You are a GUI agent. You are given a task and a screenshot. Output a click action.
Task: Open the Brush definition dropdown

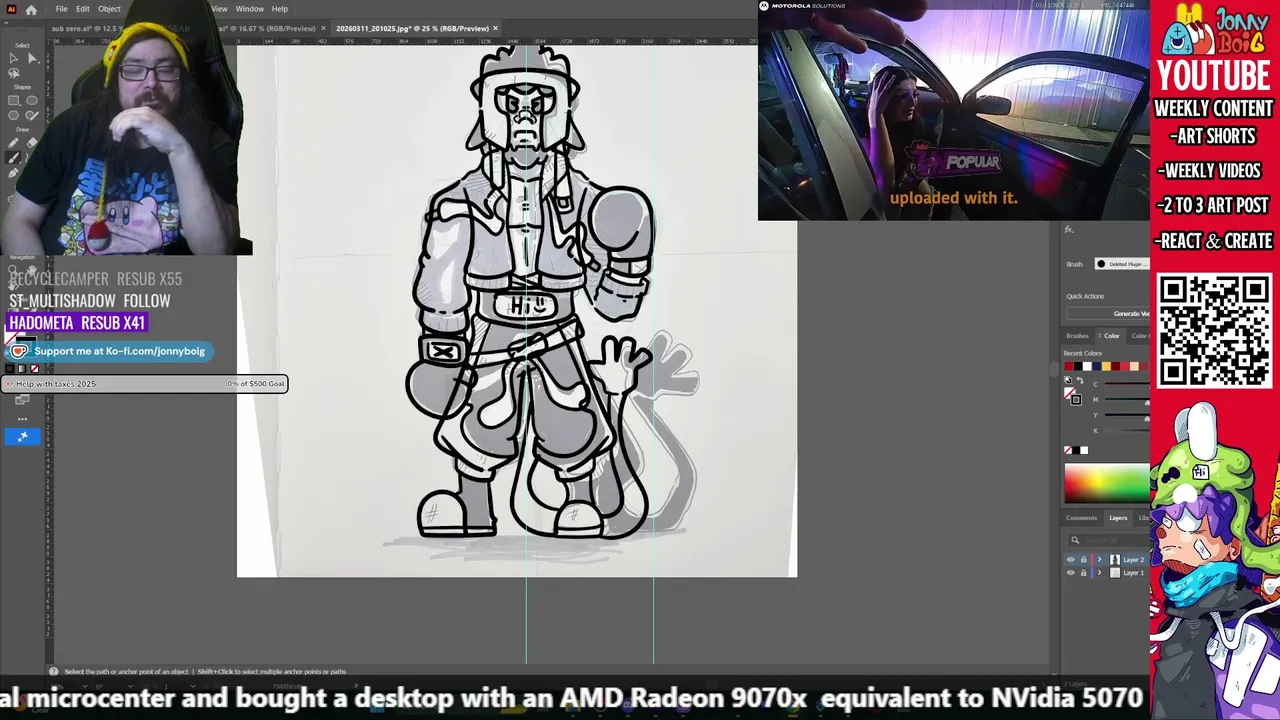(1122, 264)
